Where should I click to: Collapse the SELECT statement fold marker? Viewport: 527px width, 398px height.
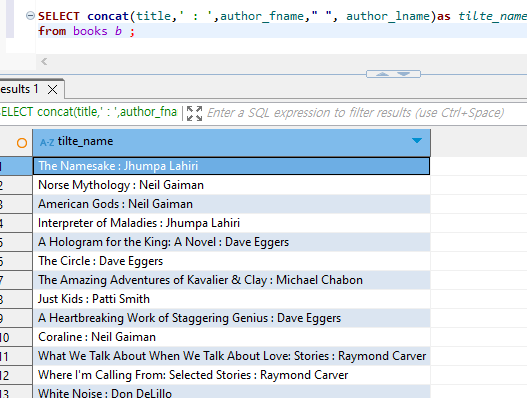pos(30,16)
